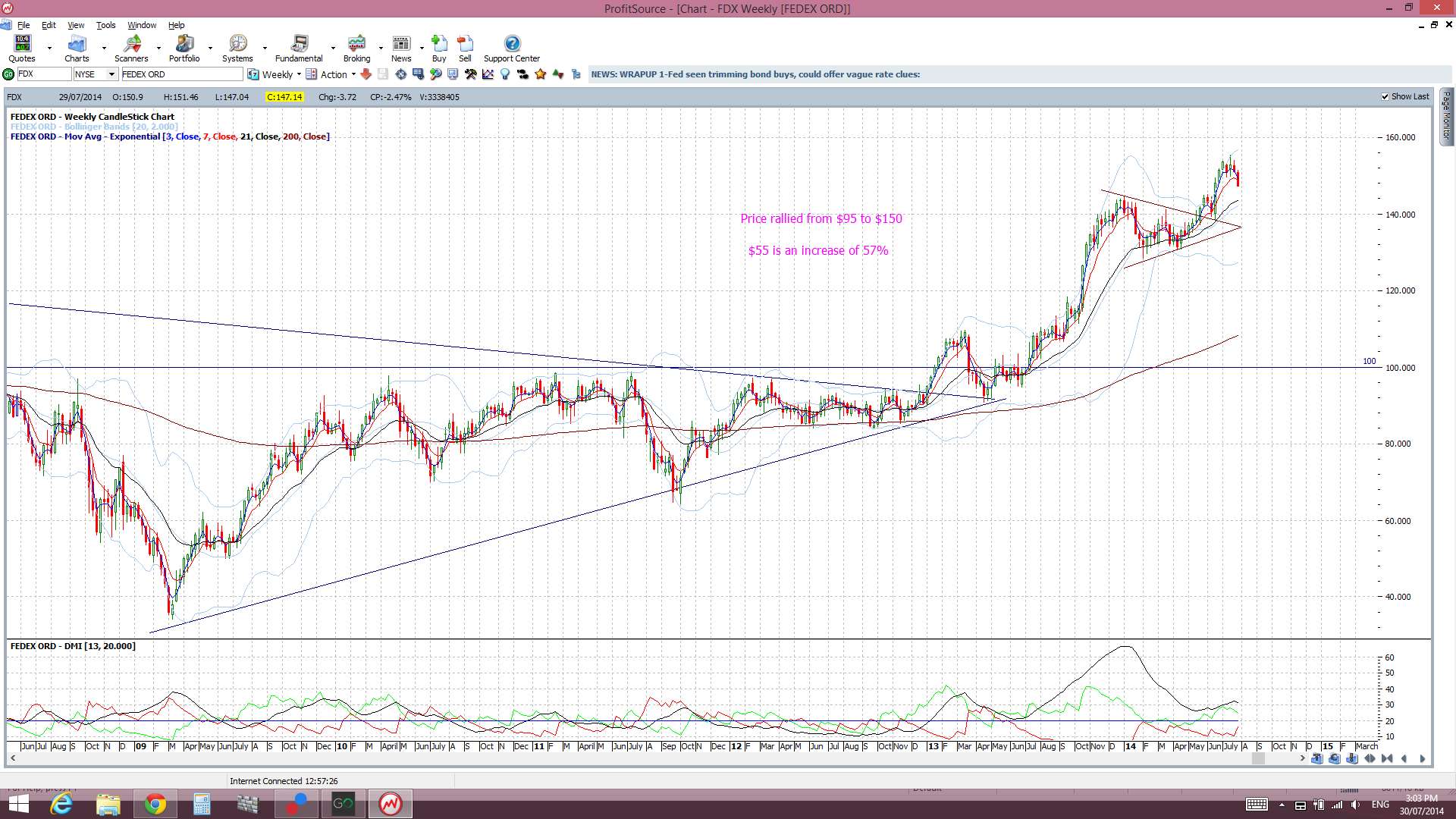
Task: Open the Scanners toolbar icon
Action: point(131,49)
